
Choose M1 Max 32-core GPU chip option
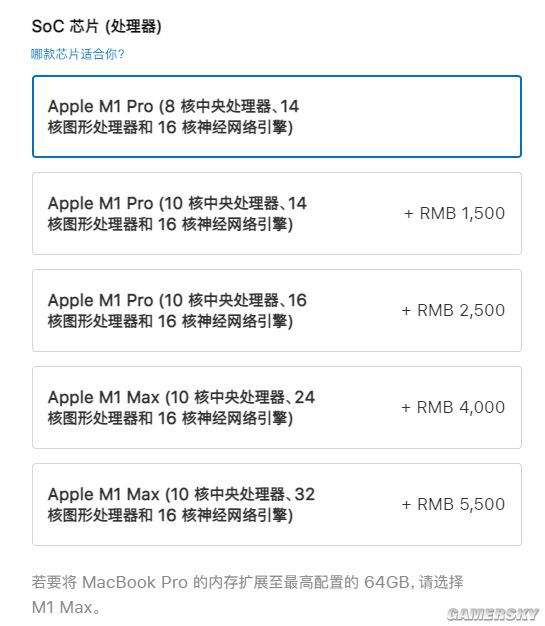[x=277, y=505]
